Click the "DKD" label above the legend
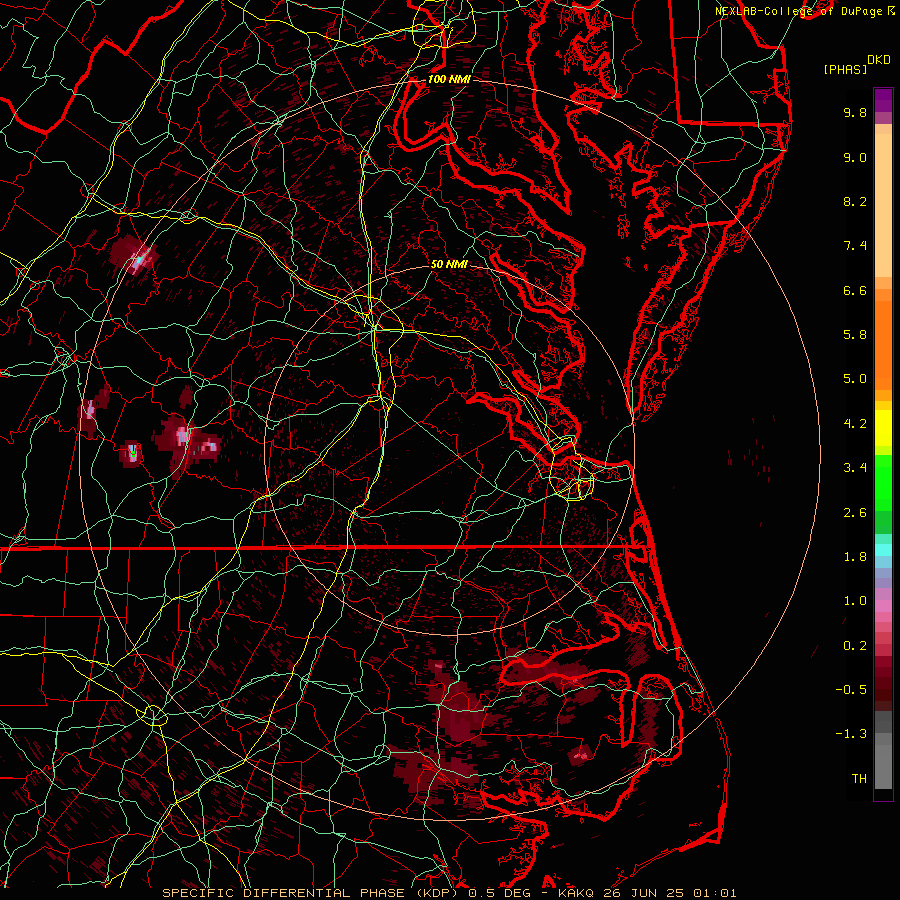 coord(879,60)
